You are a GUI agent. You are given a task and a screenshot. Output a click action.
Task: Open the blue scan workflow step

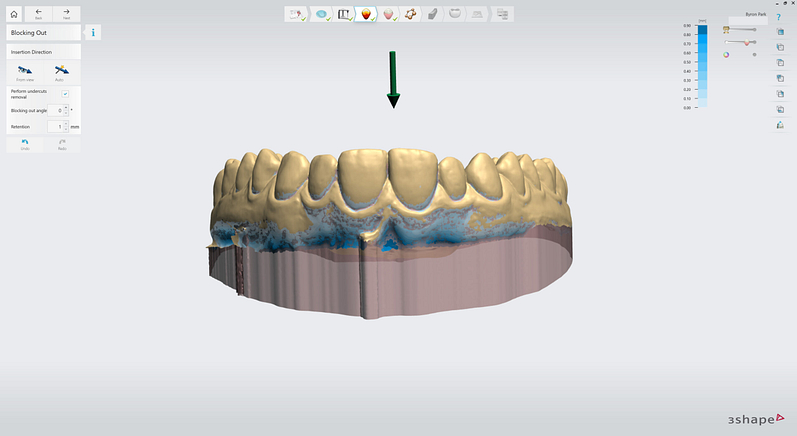[321, 15]
